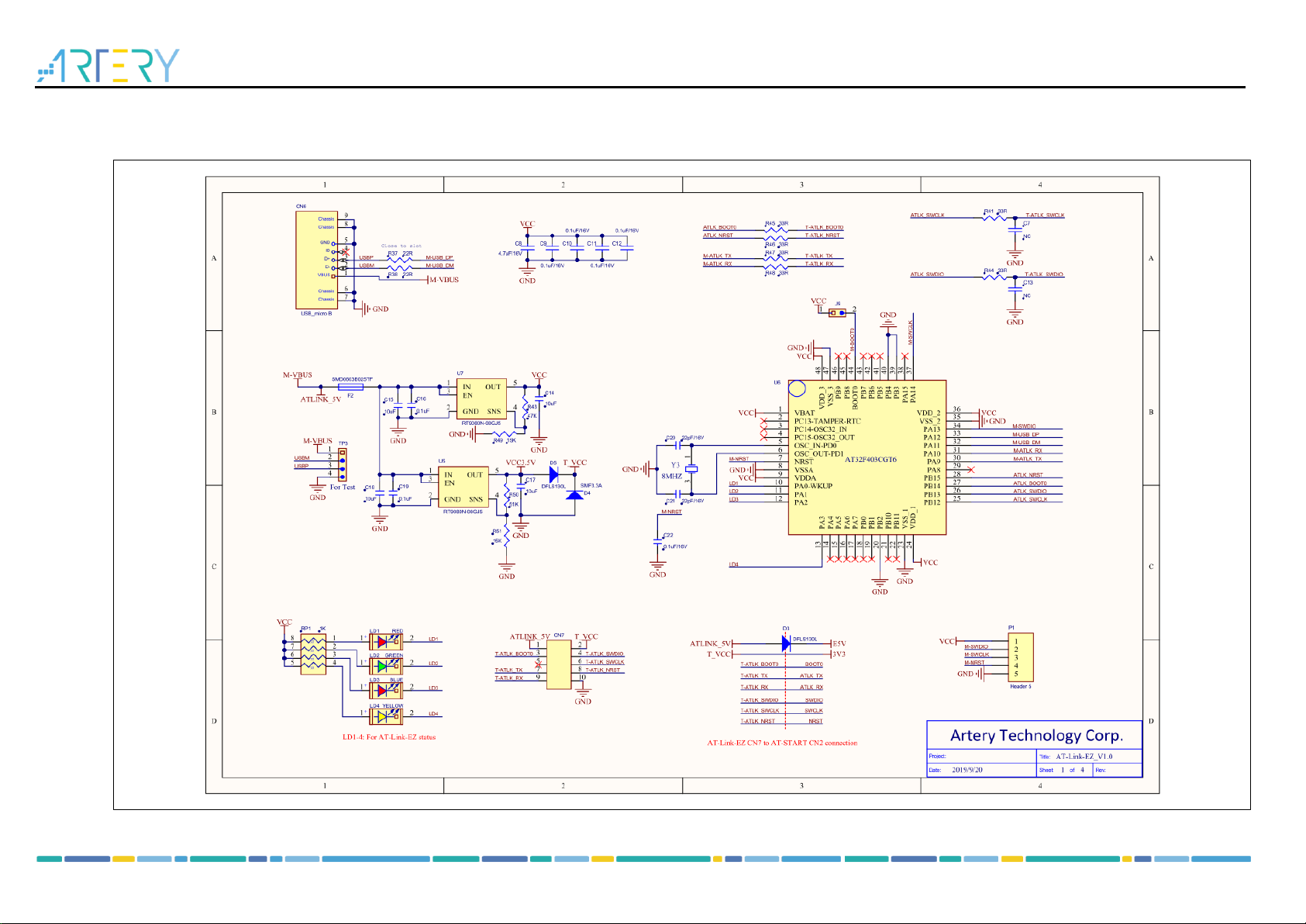Select the blue LD3 LED symbol
1306x924 pixels.
[385, 690]
